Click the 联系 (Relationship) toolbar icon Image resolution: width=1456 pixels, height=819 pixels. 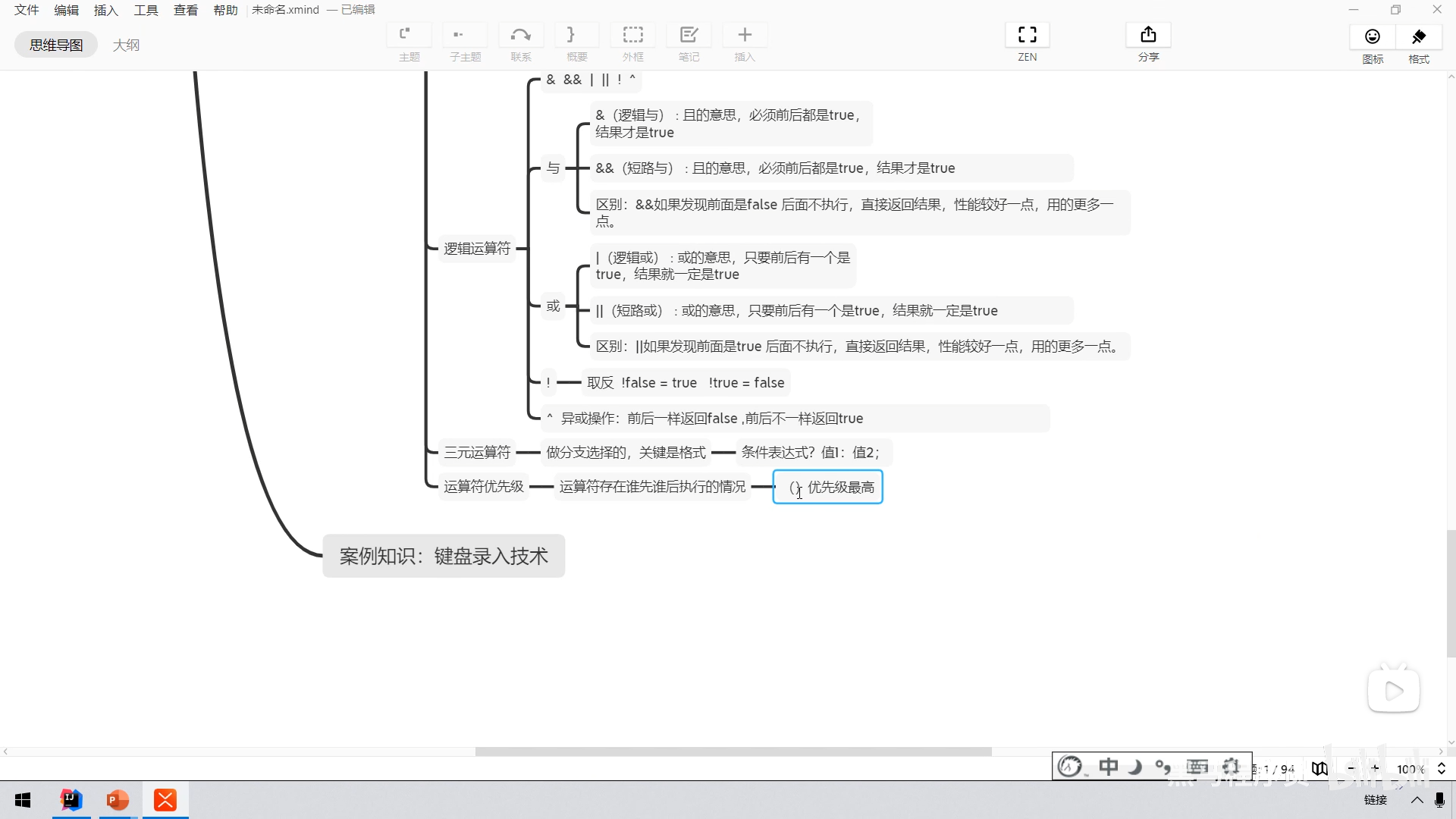521,35
